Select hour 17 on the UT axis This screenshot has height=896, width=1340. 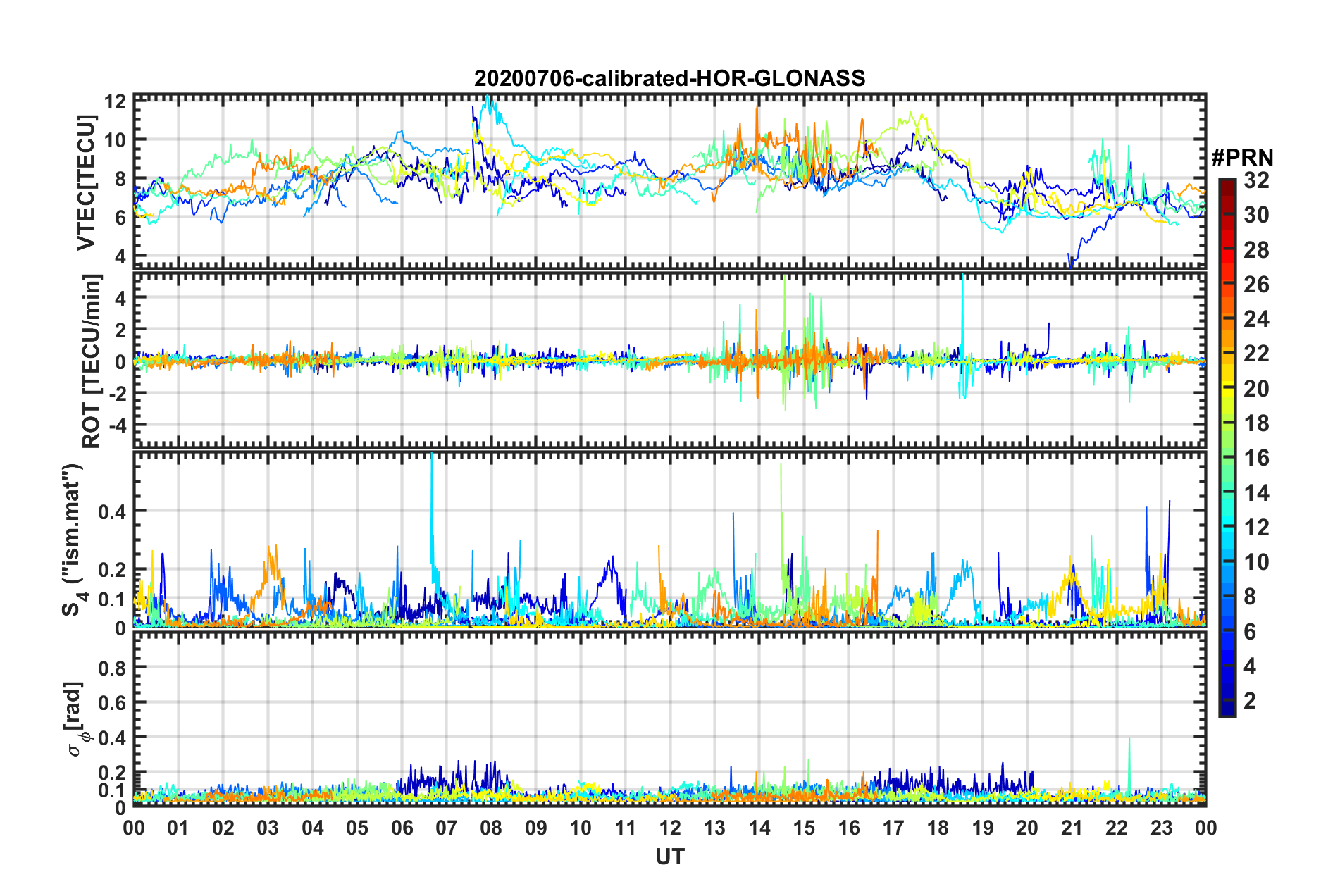click(893, 828)
